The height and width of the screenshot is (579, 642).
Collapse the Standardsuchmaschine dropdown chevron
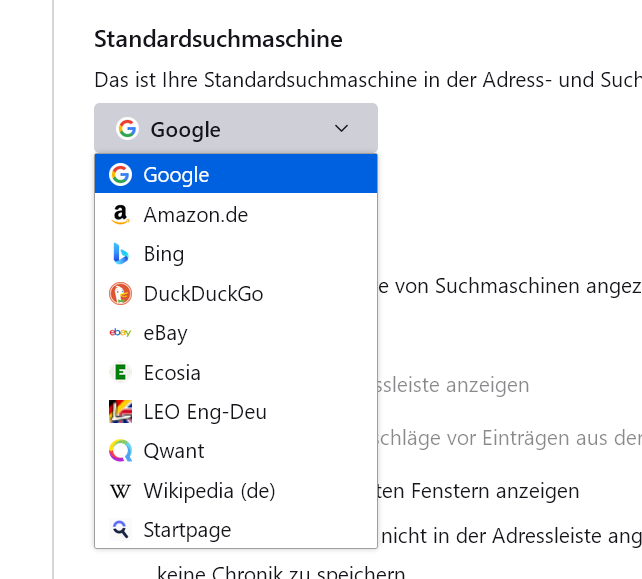341,129
